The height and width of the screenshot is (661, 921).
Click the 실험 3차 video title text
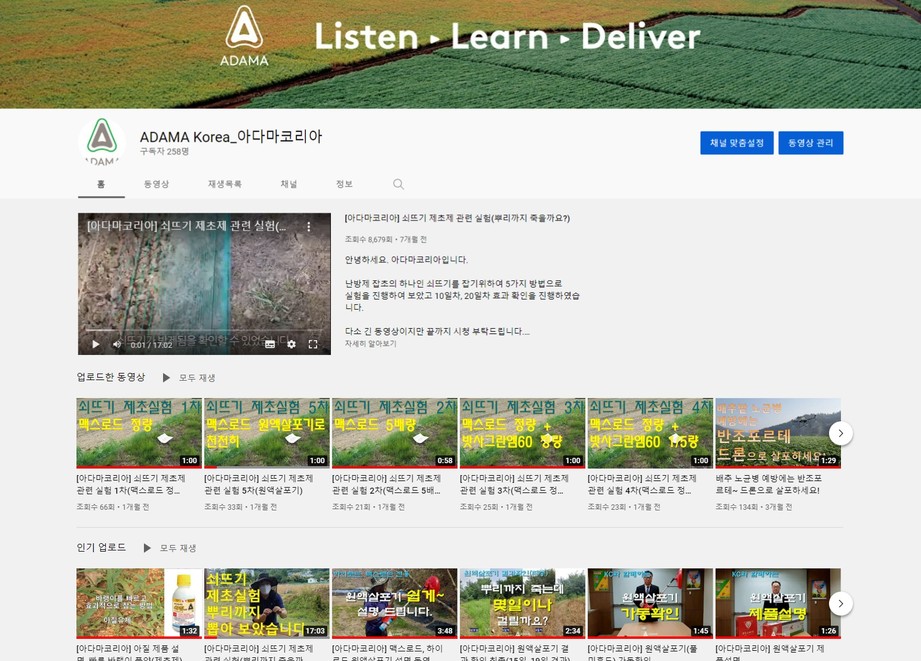coord(514,484)
